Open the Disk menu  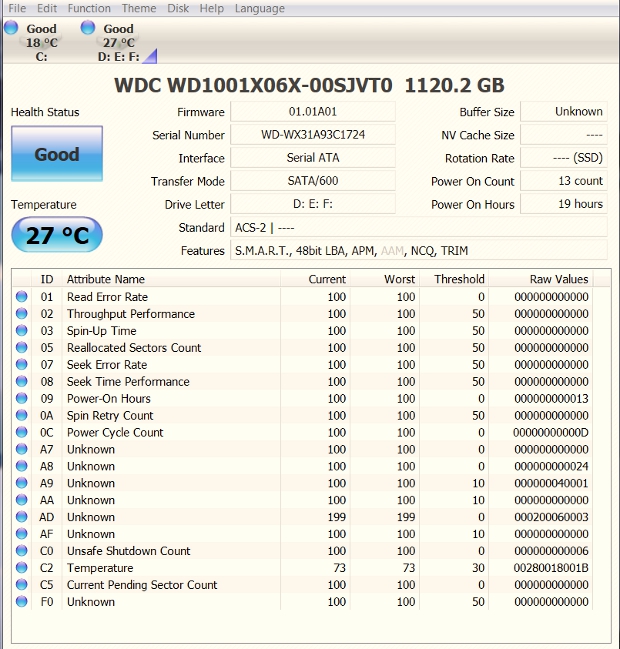pos(178,8)
